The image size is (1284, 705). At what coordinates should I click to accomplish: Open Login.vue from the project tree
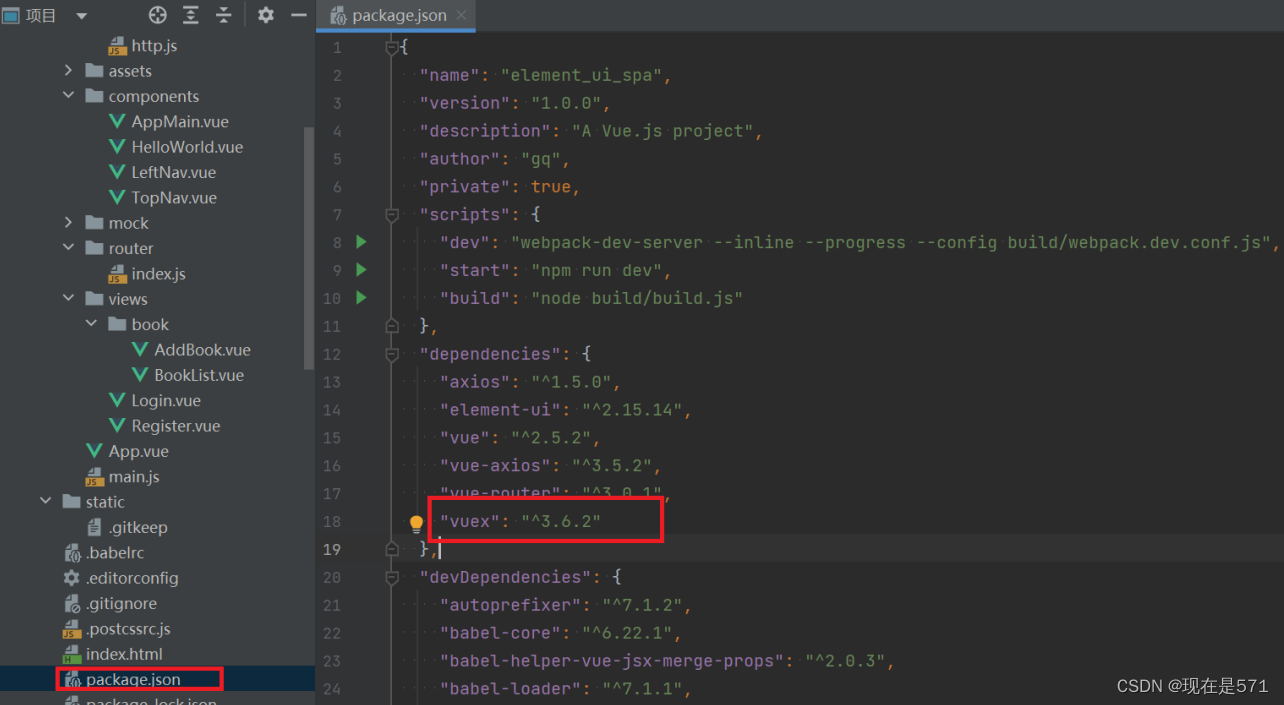165,400
